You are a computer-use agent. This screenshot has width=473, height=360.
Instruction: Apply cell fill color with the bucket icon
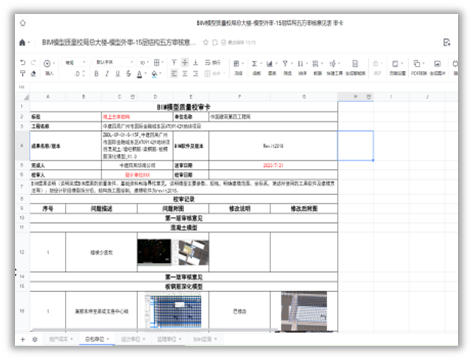tap(154, 74)
